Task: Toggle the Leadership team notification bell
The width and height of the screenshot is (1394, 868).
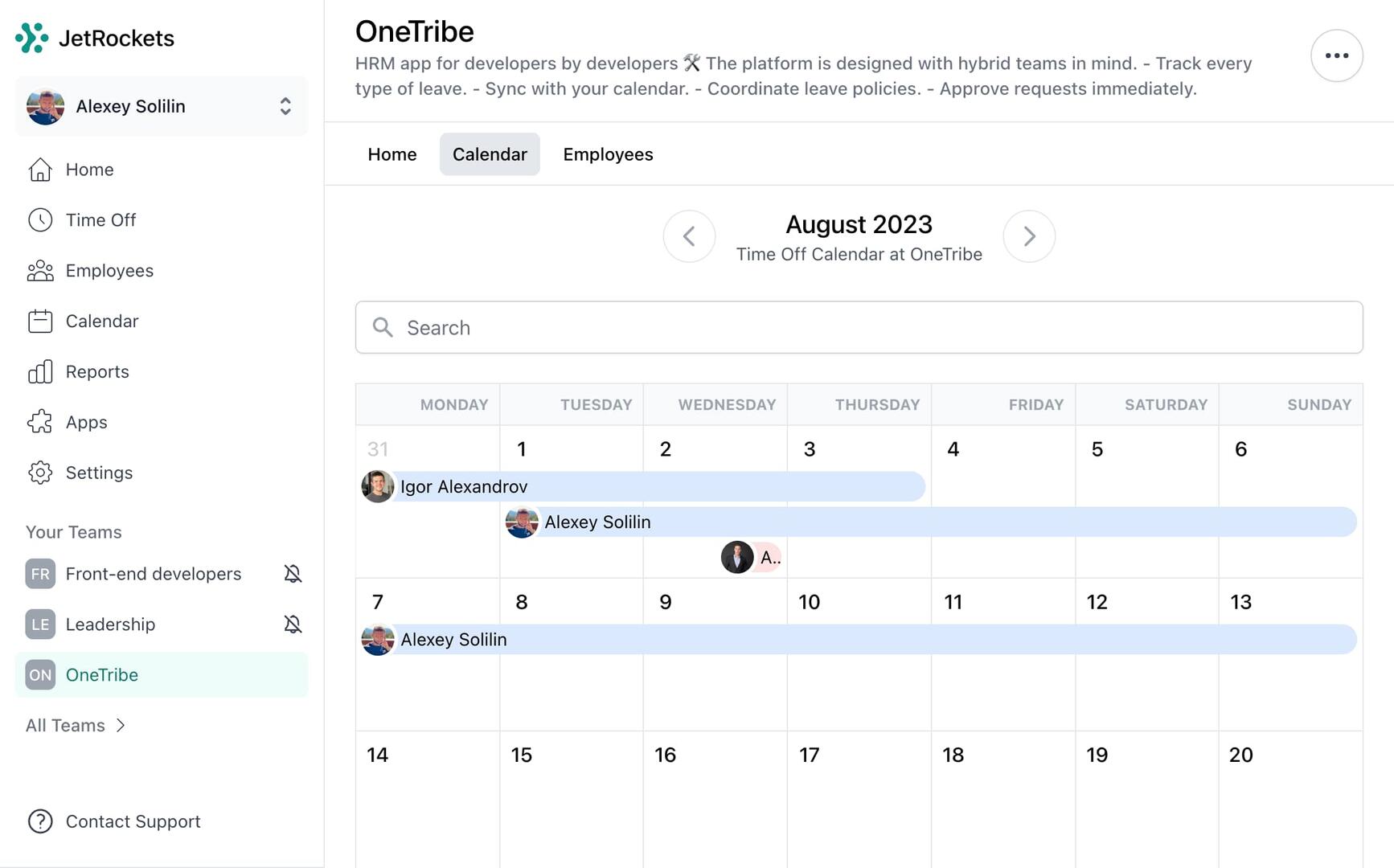Action: (293, 624)
